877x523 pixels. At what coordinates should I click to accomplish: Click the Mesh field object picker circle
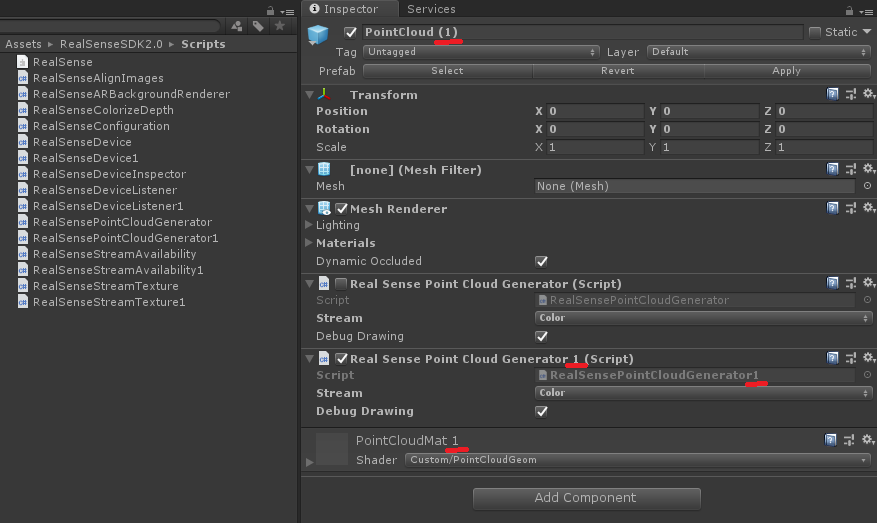(865, 186)
